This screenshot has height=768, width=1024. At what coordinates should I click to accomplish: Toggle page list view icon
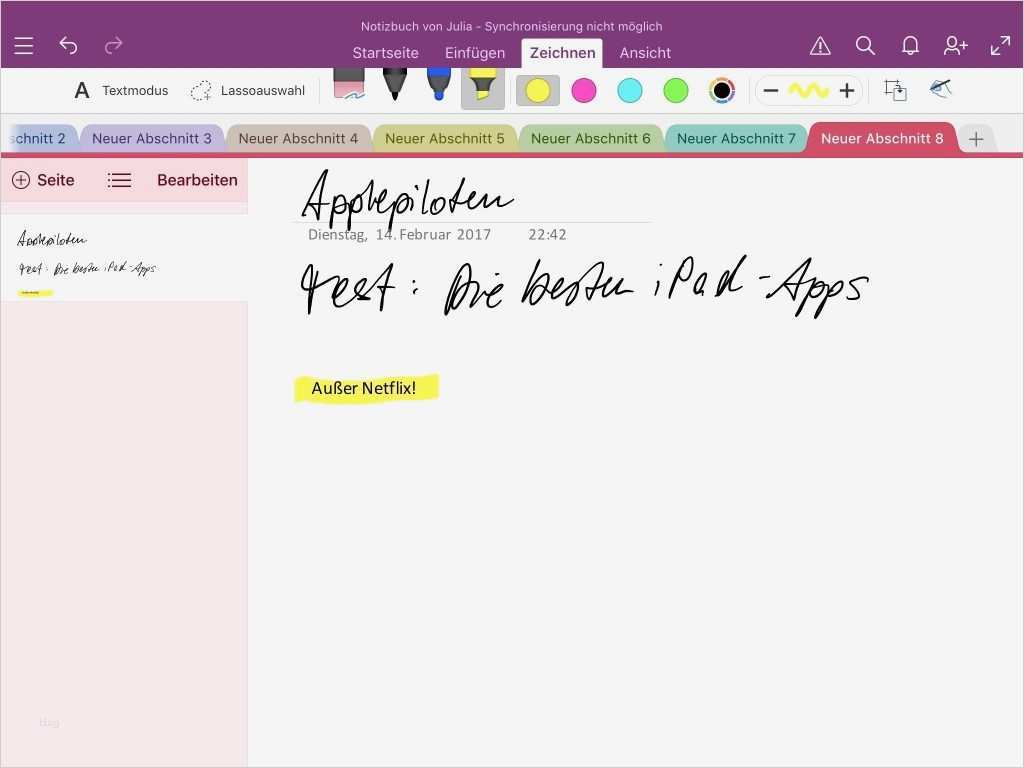[x=119, y=180]
